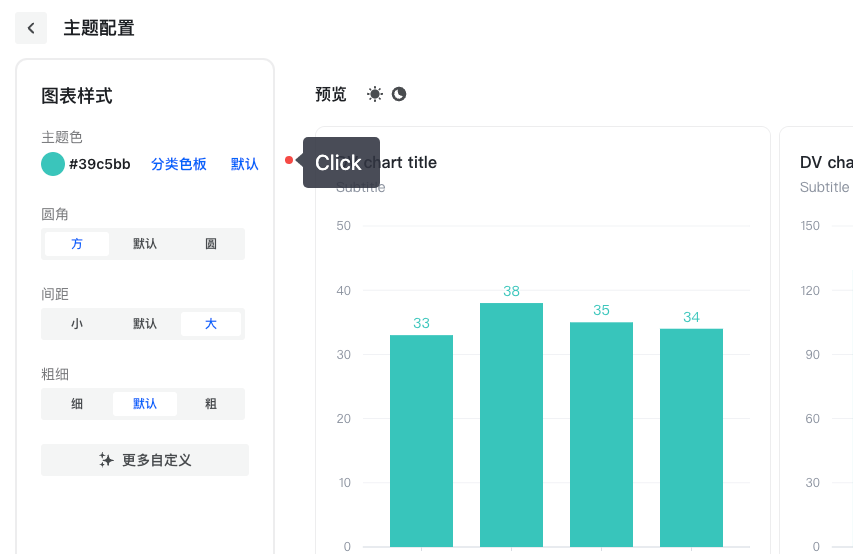This screenshot has width=853, height=554.
Task: Click the red hotspot dot indicator
Action: 289,160
